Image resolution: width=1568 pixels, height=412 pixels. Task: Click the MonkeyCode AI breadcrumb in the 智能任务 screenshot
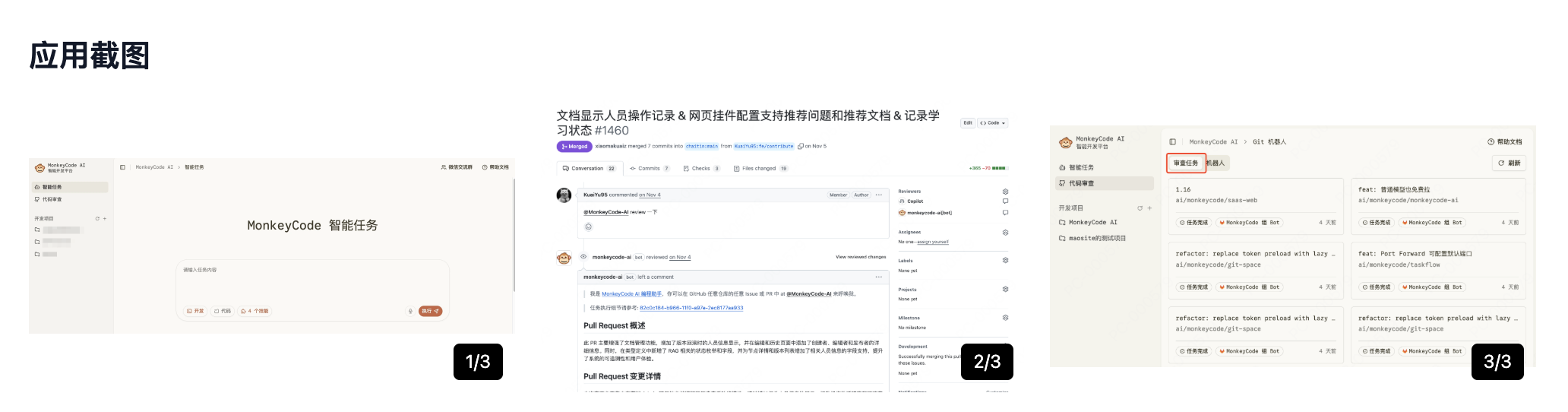coord(154,167)
